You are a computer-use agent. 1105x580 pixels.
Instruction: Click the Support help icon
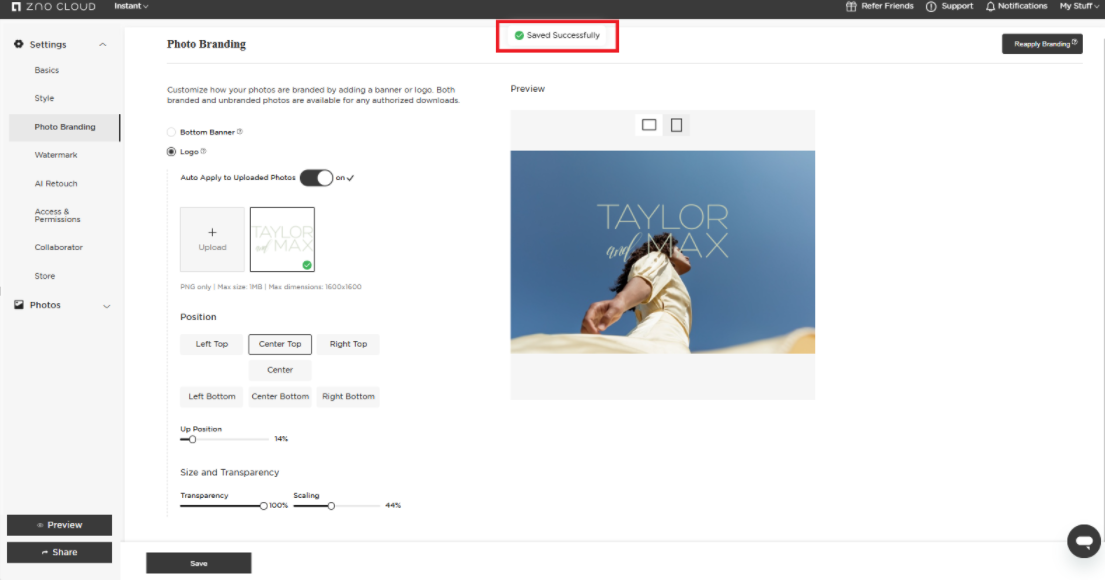click(931, 6)
